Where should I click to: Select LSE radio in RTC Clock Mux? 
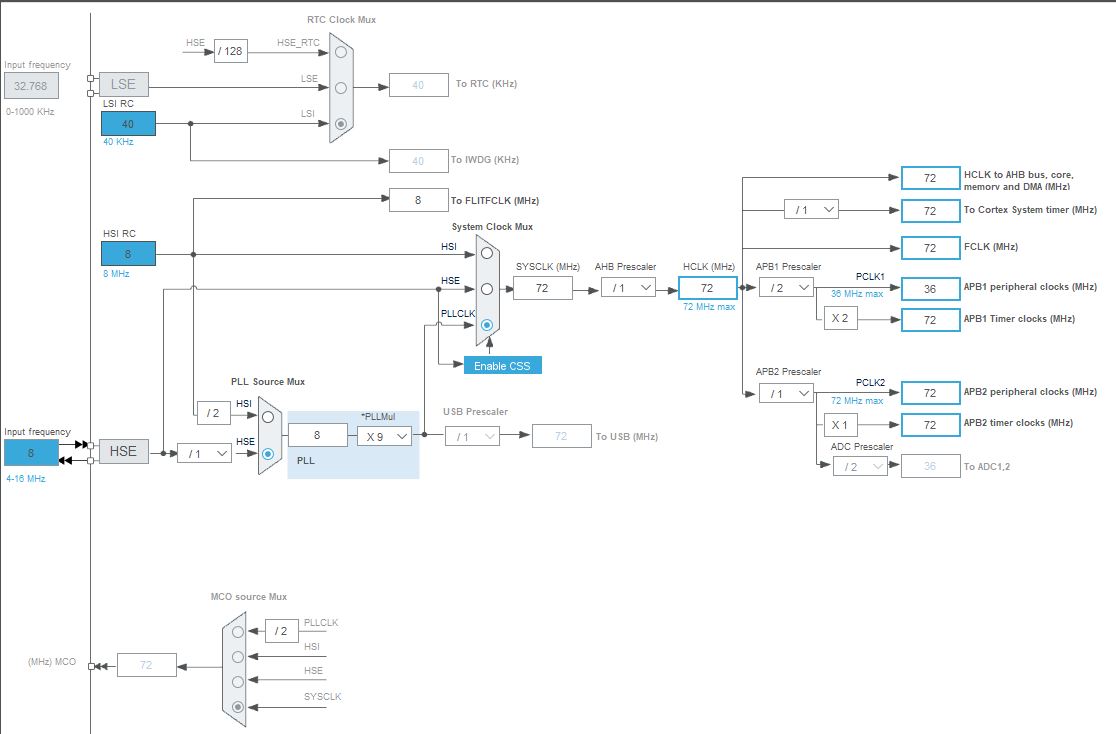tap(341, 88)
